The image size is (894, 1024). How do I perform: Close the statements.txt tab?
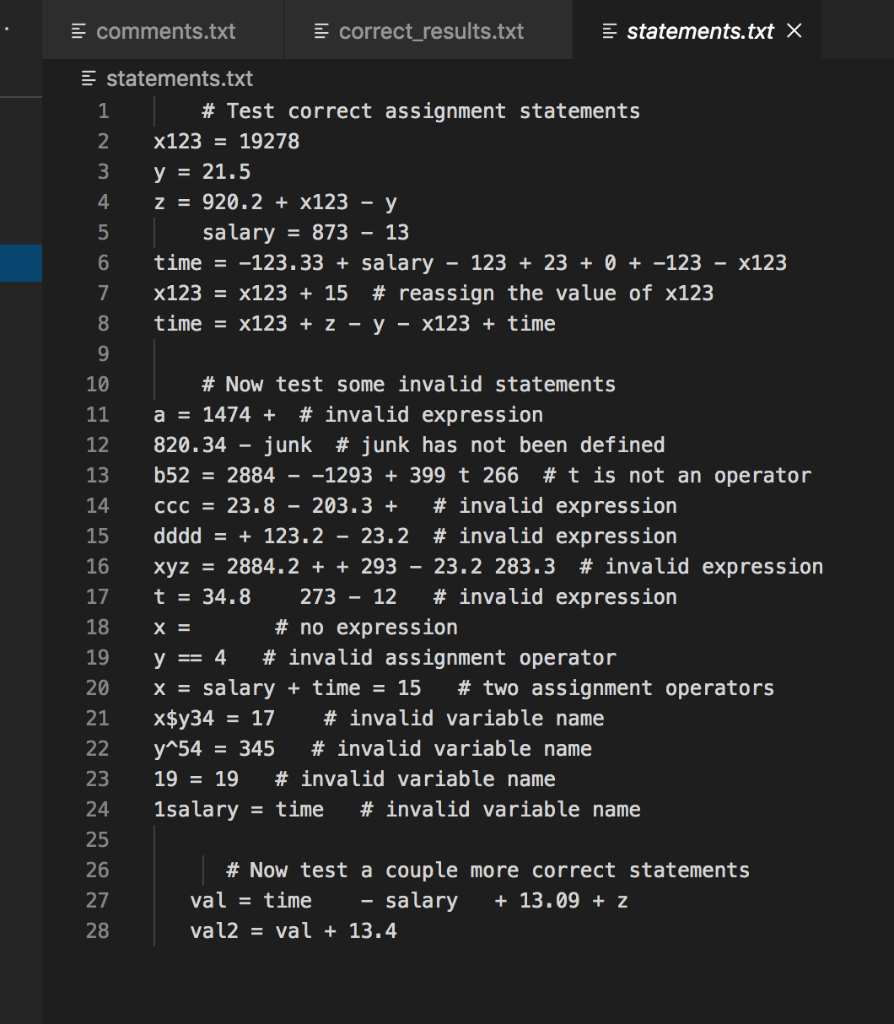[x=793, y=31]
